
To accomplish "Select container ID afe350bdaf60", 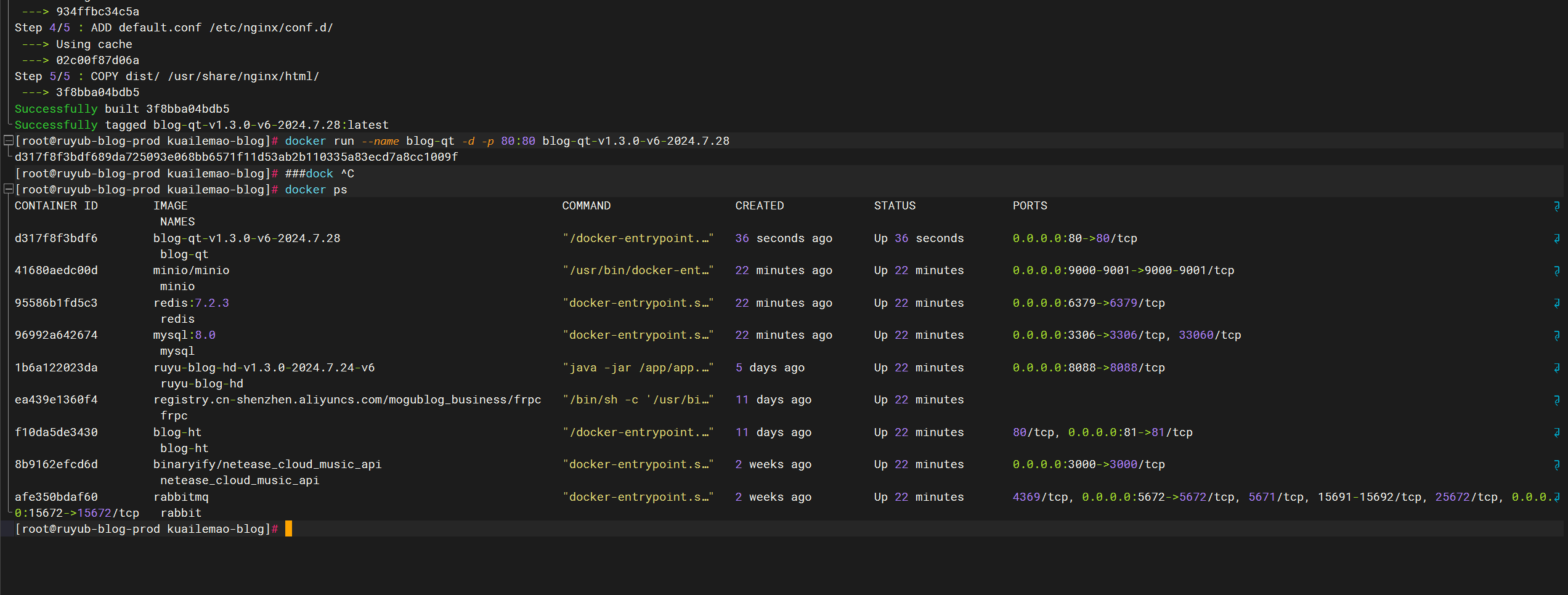I will tap(56, 497).
